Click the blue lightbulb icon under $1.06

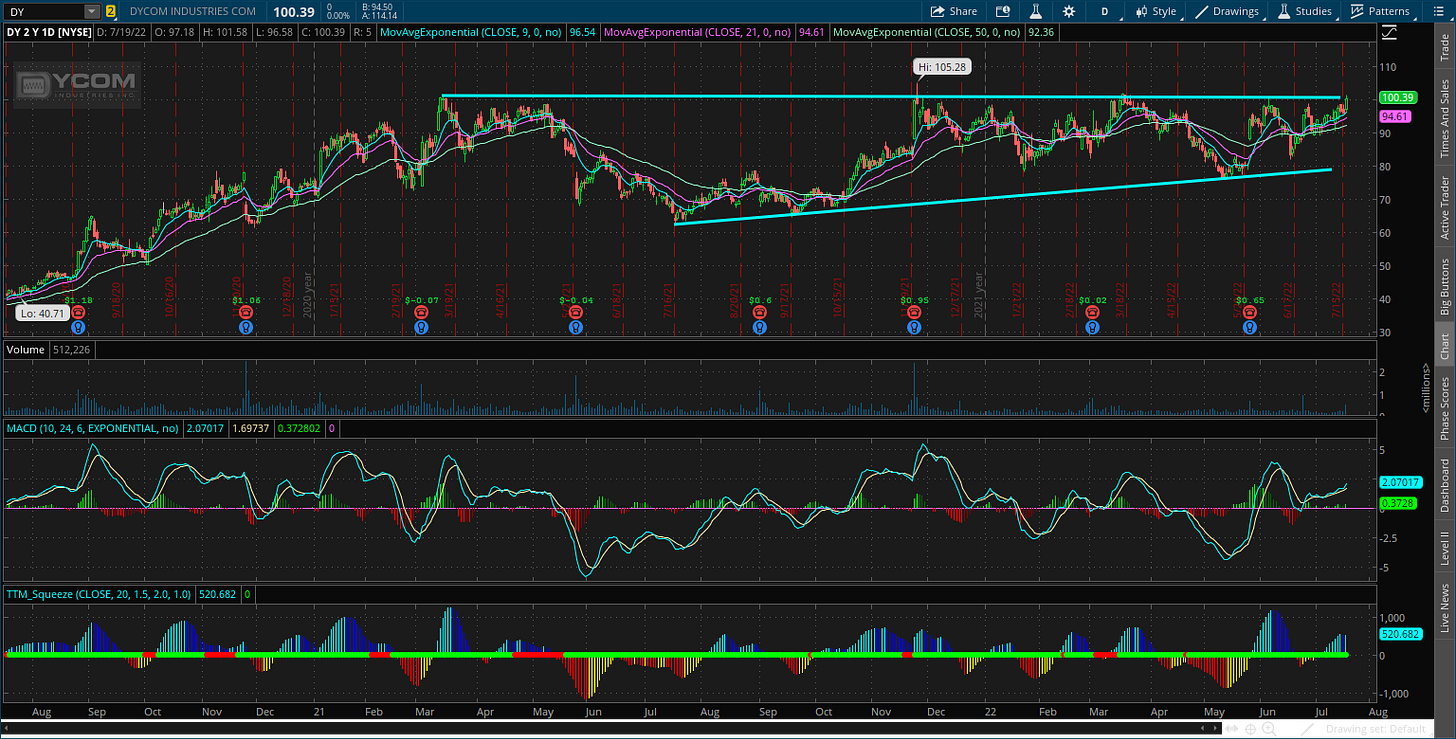[245, 326]
